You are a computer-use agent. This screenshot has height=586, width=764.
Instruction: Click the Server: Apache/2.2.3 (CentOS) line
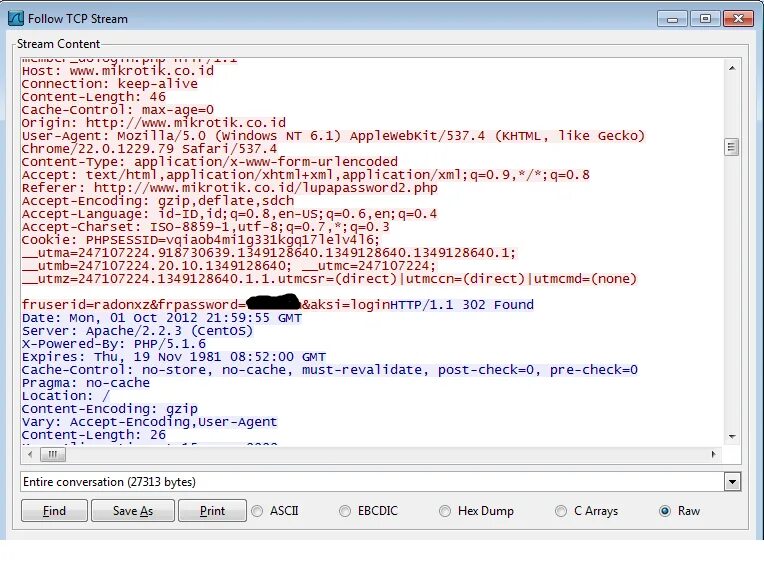pos(137,331)
